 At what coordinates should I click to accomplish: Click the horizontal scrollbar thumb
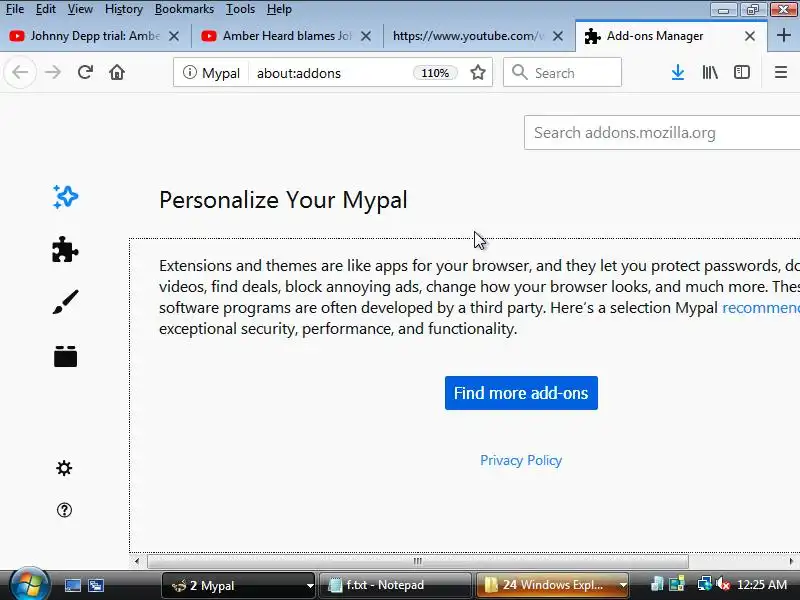(x=418, y=561)
